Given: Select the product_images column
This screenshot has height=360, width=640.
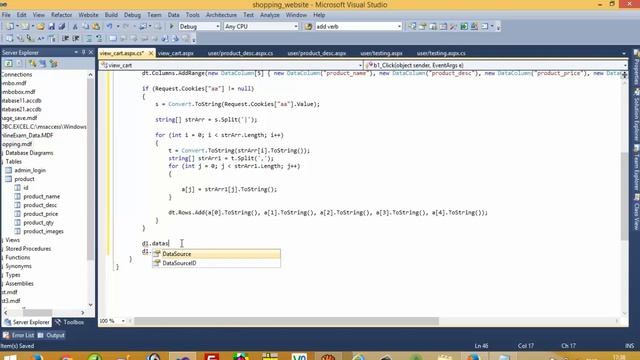Looking at the screenshot, I should [43, 231].
